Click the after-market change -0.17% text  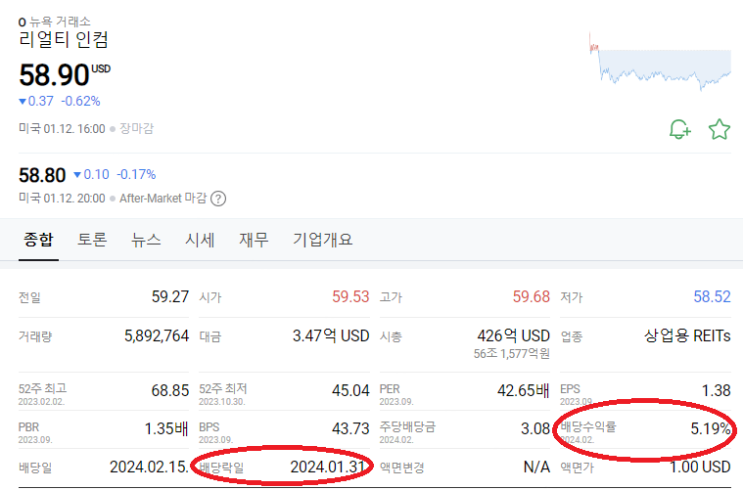click(x=136, y=175)
